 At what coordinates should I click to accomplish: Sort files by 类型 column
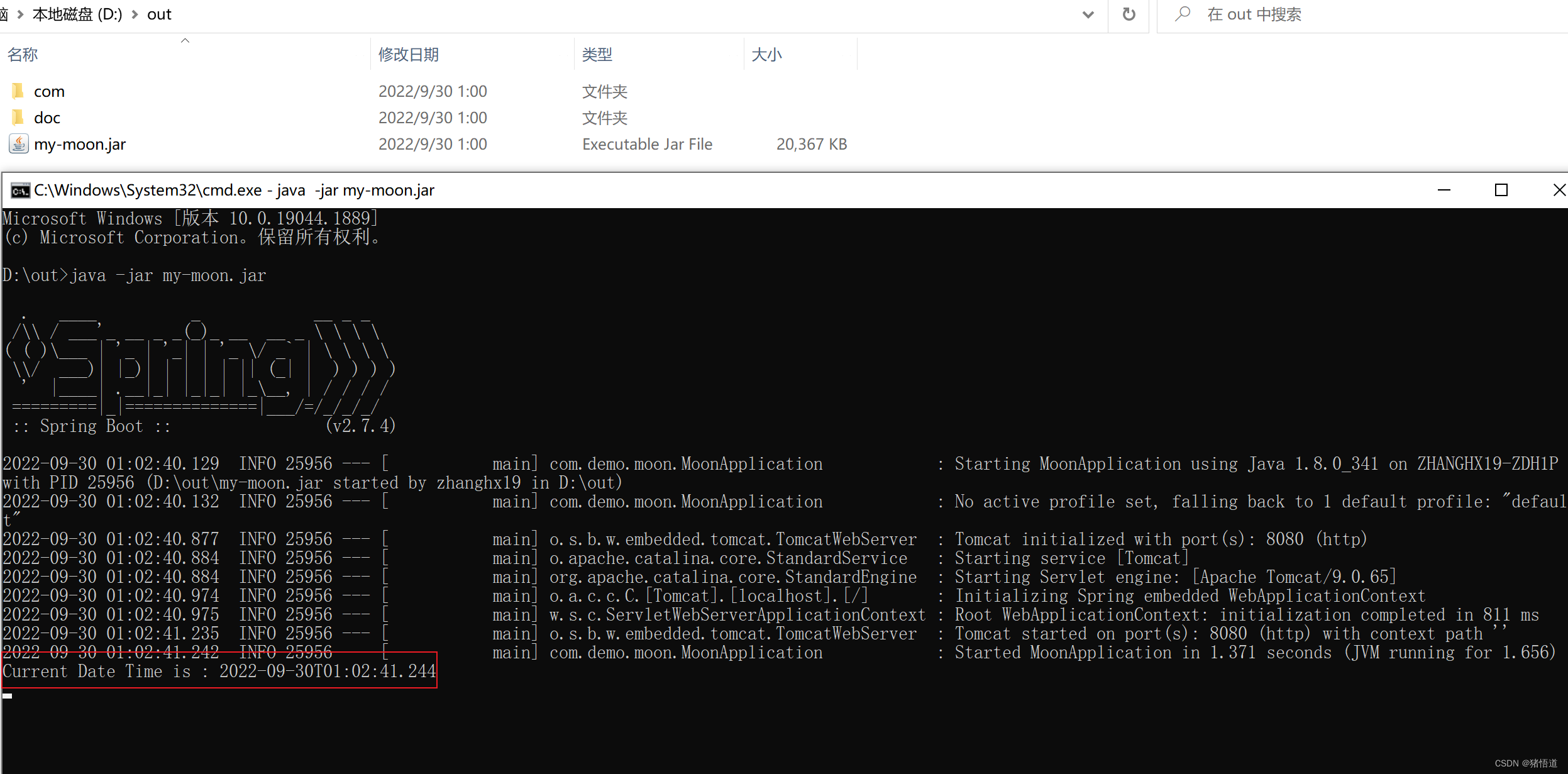coord(597,55)
